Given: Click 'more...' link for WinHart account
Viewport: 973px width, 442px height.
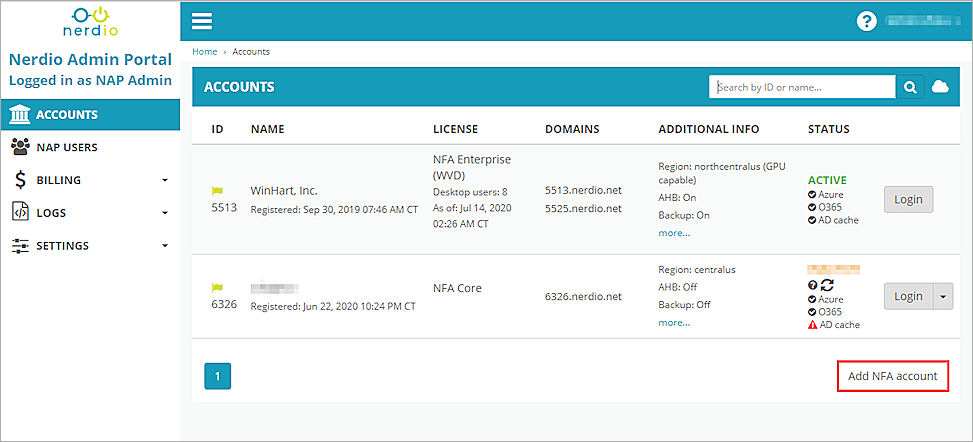Looking at the screenshot, I should pyautogui.click(x=674, y=233).
